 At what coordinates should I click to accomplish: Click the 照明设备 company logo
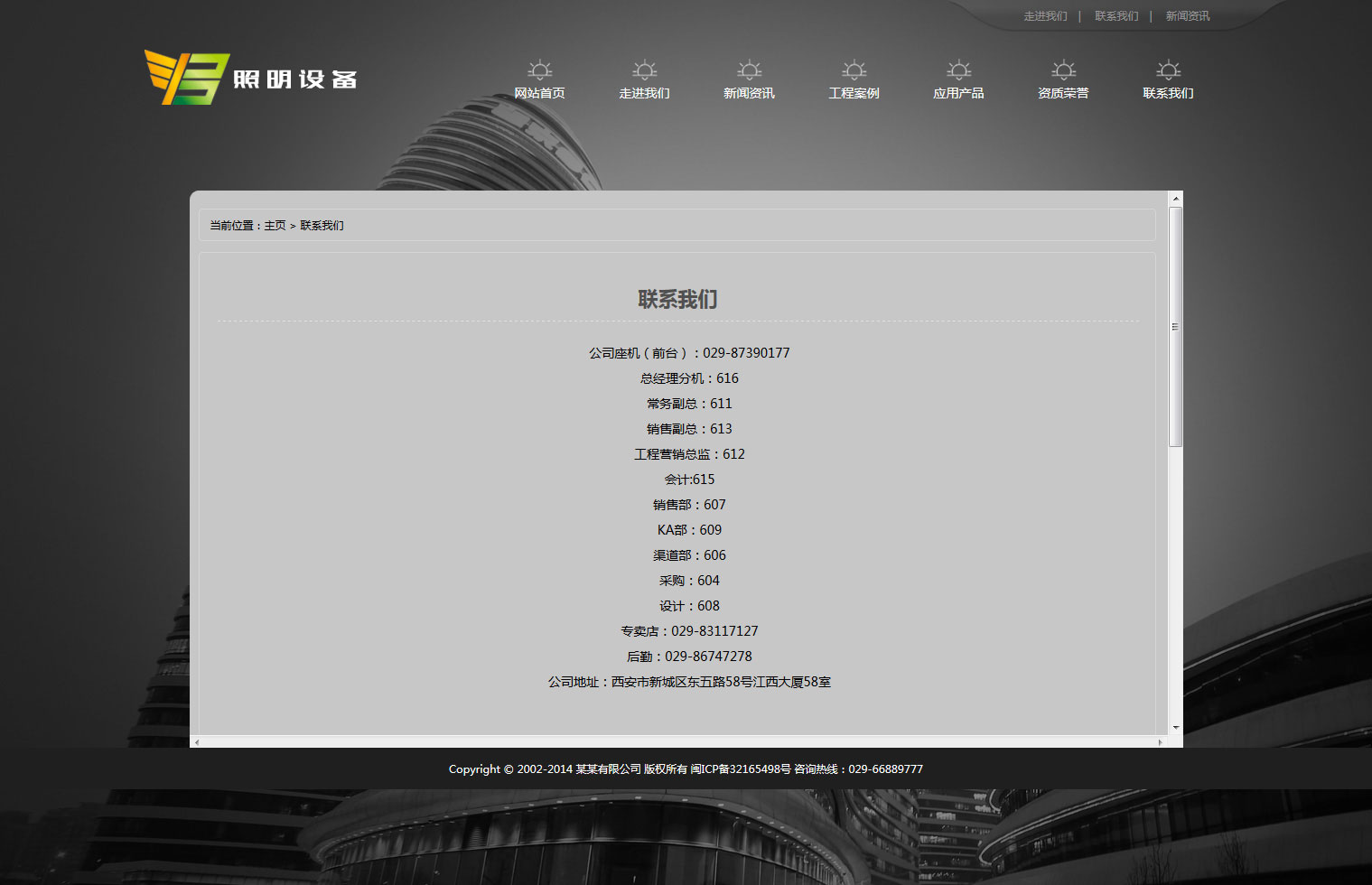(x=251, y=79)
